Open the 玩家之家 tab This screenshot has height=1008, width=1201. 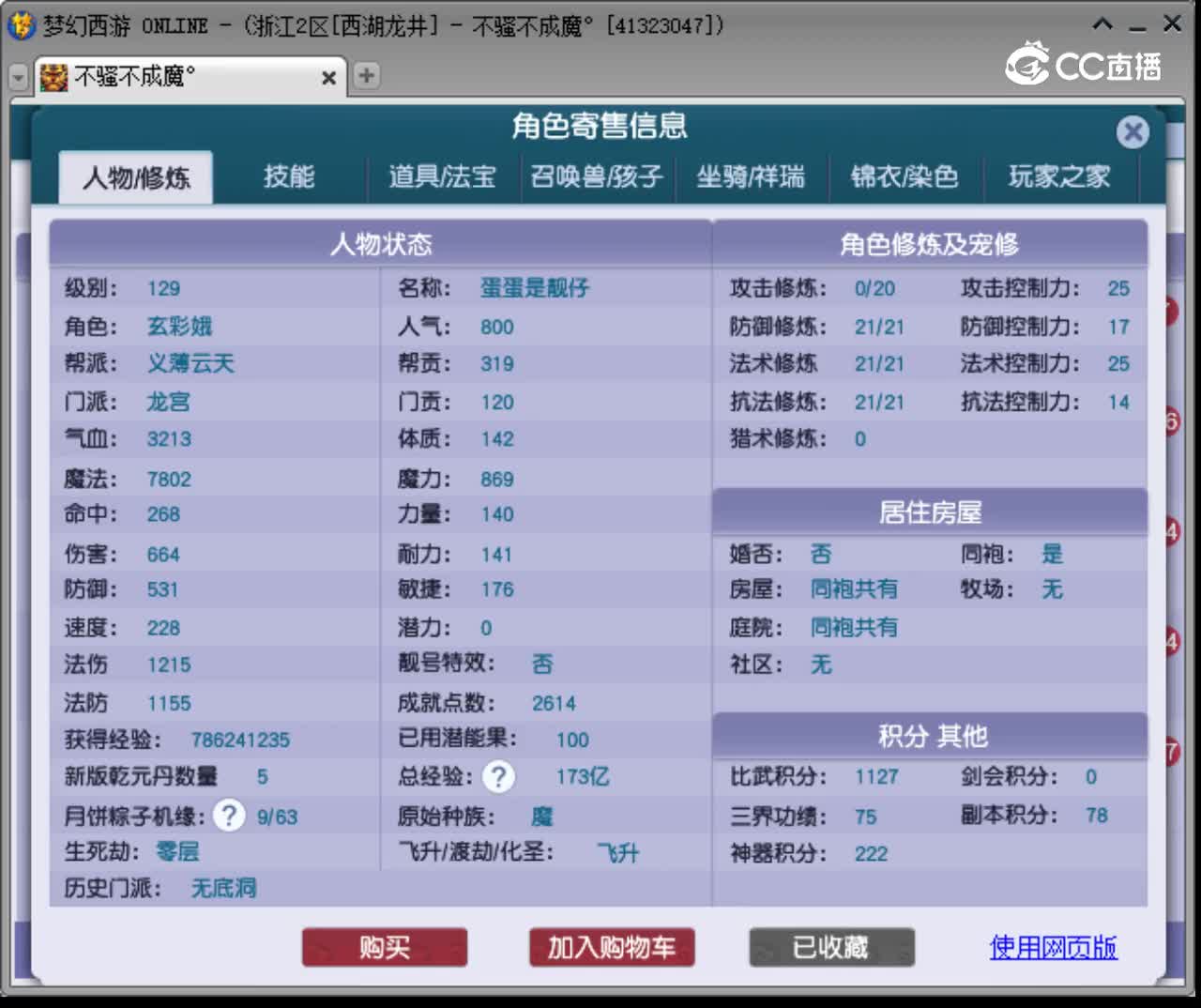pos(1059,176)
